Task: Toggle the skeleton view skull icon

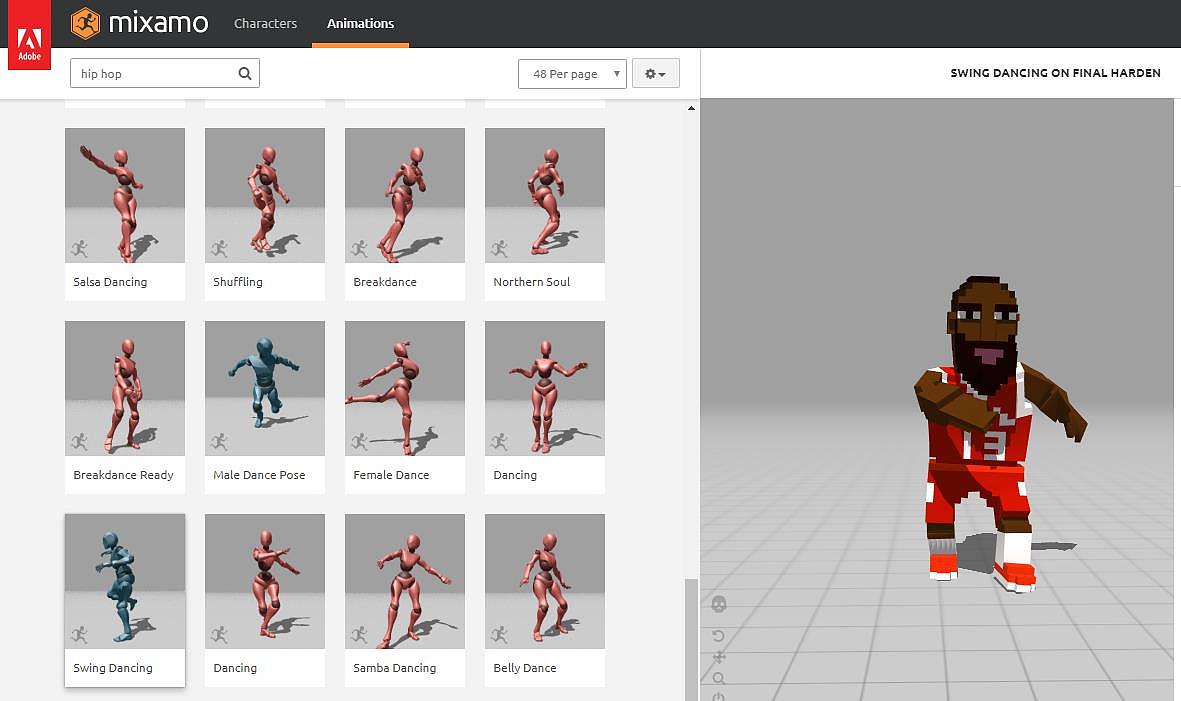Action: pyautogui.click(x=719, y=604)
